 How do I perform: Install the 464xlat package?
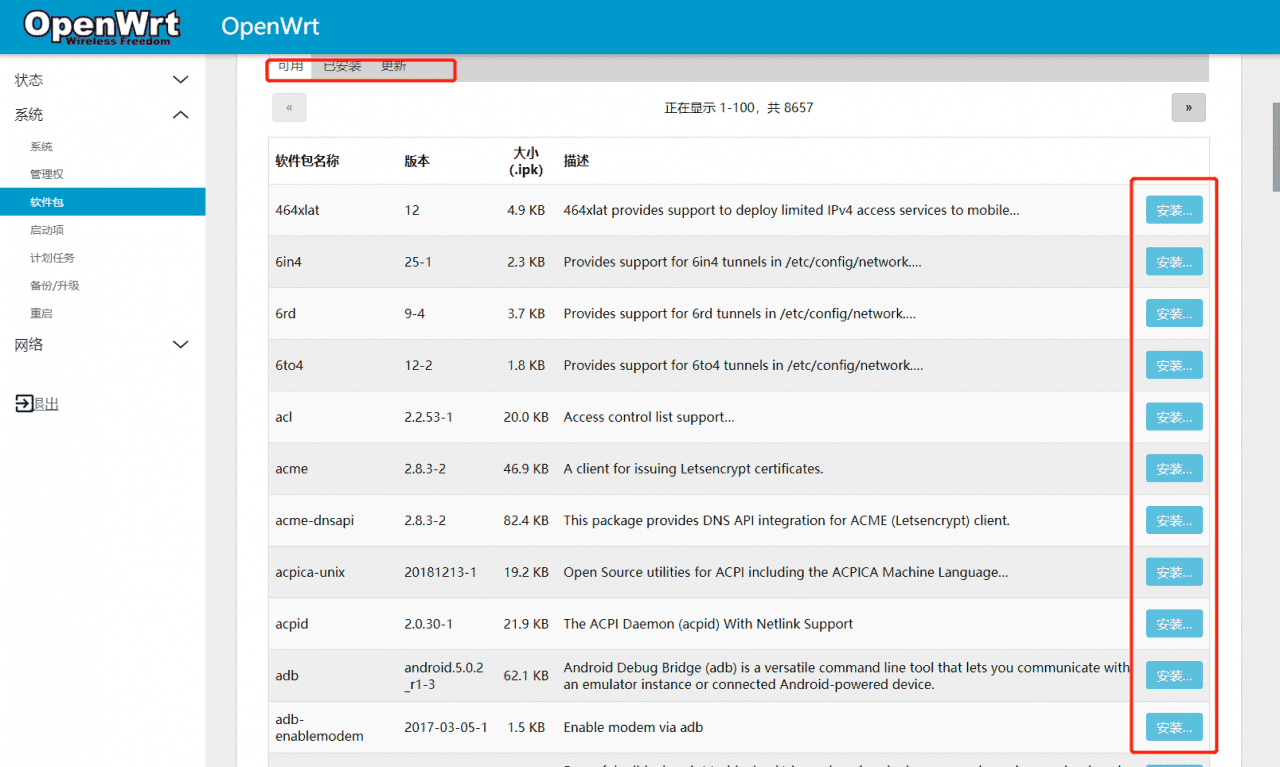coord(1173,209)
